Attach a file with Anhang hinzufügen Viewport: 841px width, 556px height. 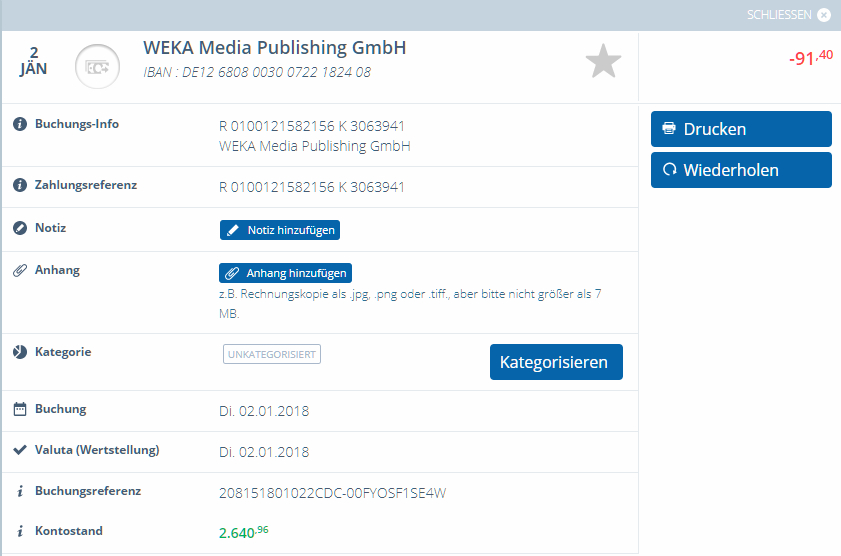tap(285, 273)
